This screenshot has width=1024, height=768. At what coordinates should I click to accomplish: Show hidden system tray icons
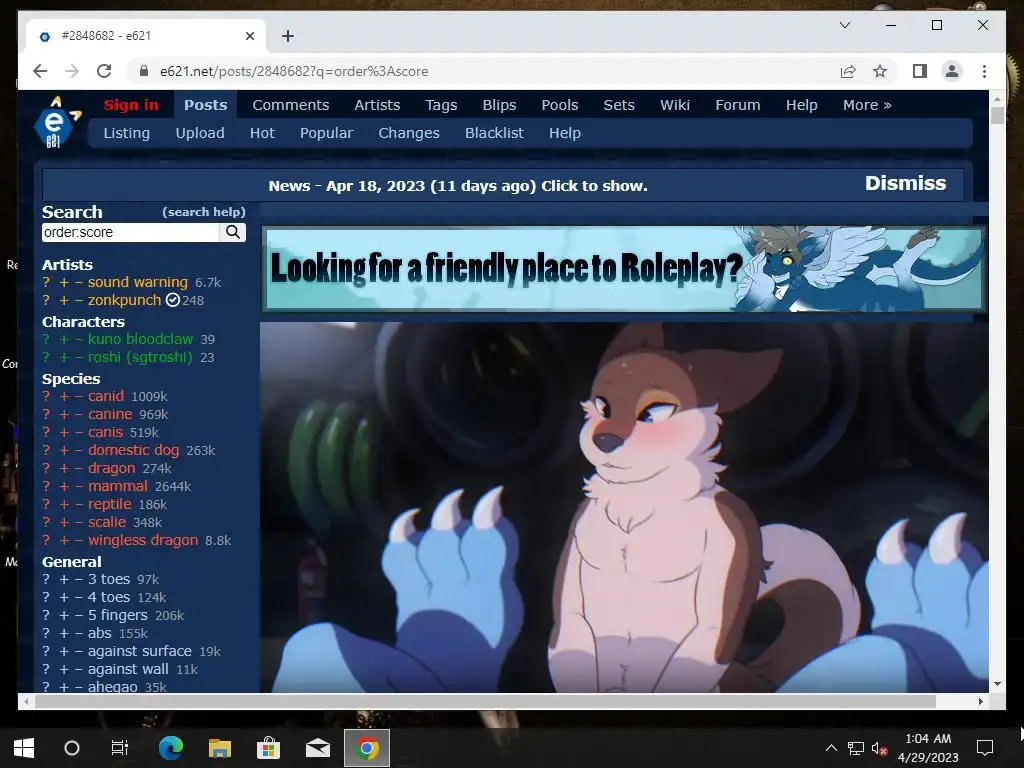coord(831,748)
